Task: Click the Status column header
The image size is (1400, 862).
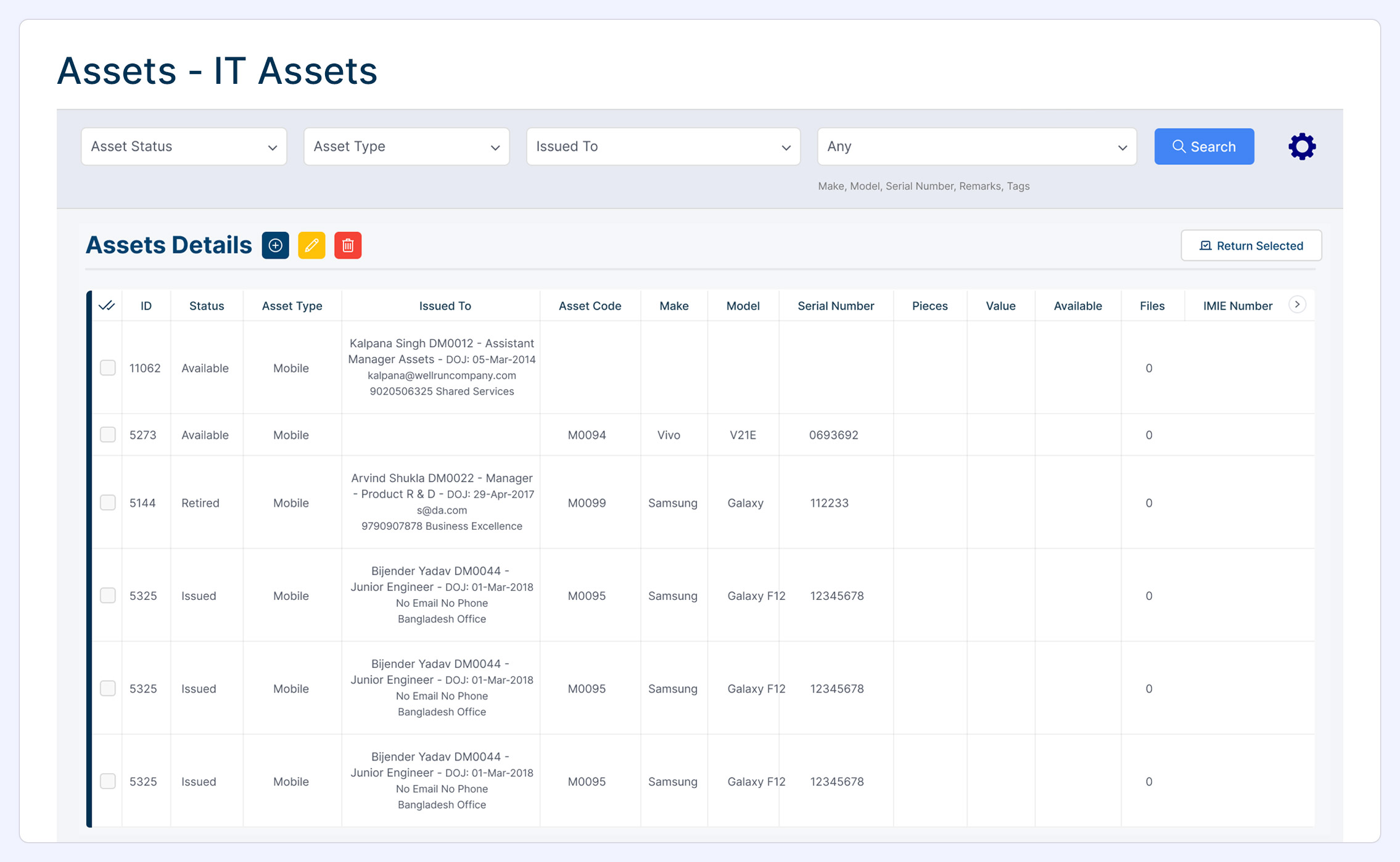Action: pos(207,306)
